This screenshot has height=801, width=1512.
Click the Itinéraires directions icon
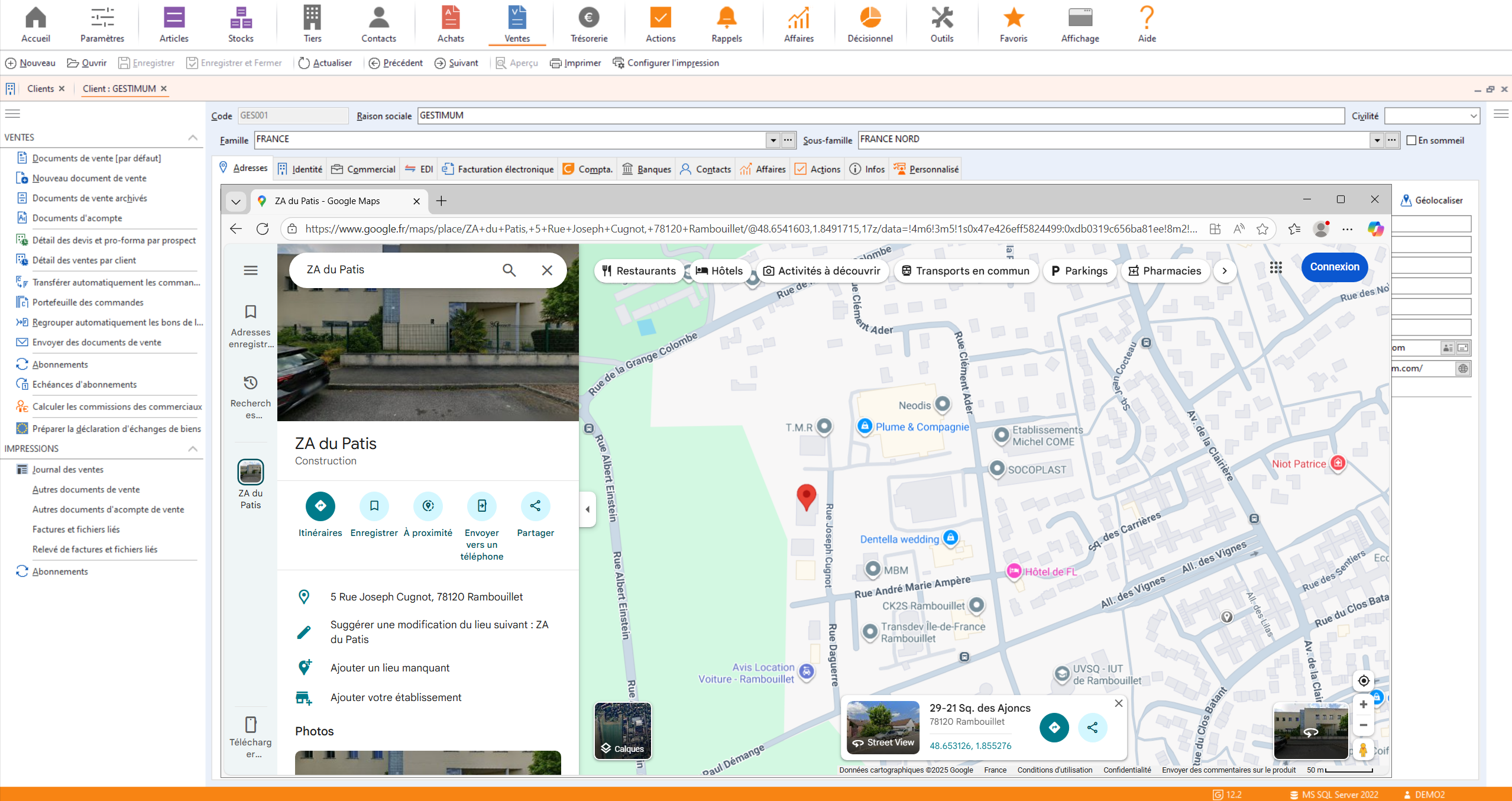point(320,506)
